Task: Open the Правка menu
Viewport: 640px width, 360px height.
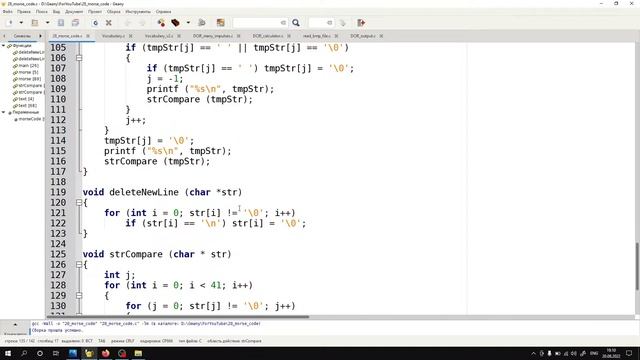Action: point(24,12)
